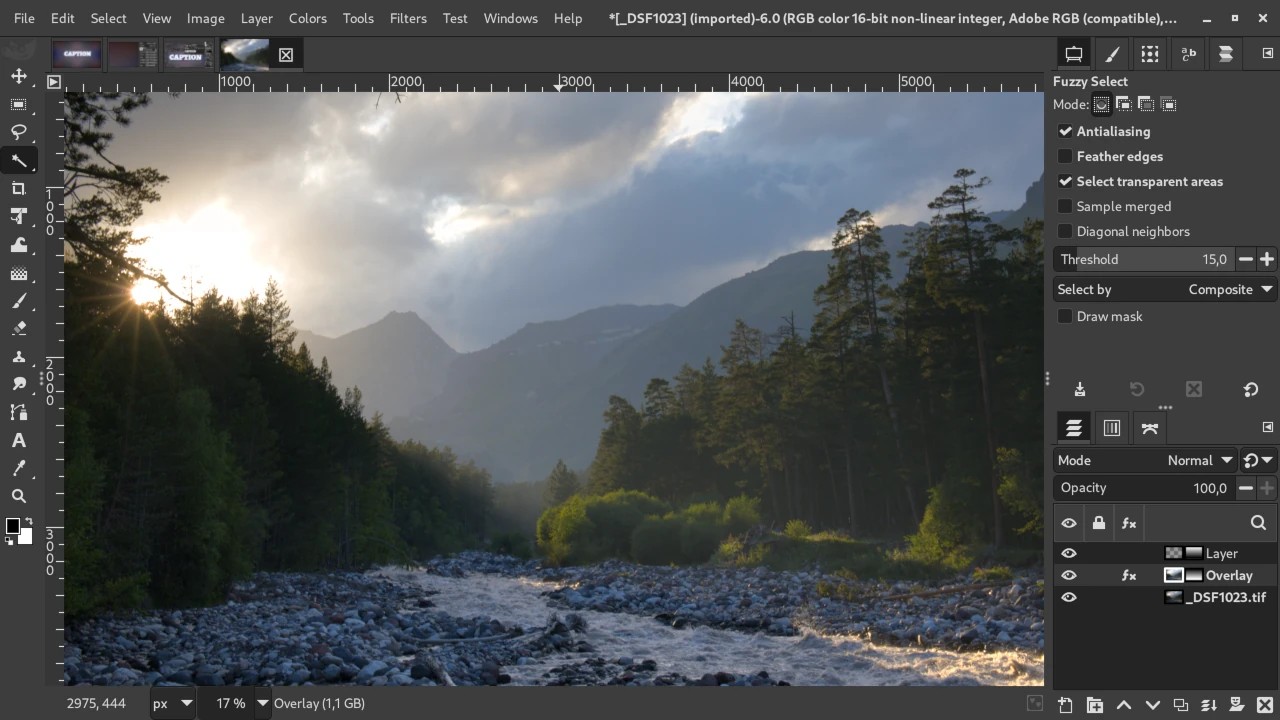Switch to the Channels tab
The image size is (1280, 720).
[1111, 428]
